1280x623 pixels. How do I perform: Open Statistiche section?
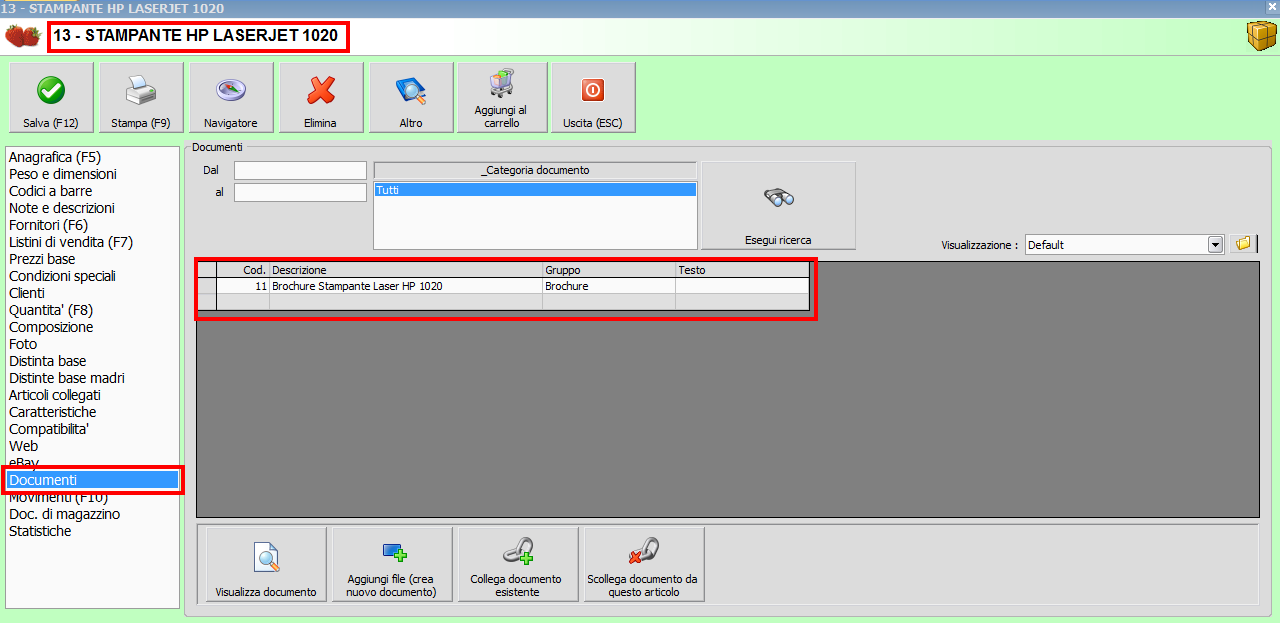[40, 531]
